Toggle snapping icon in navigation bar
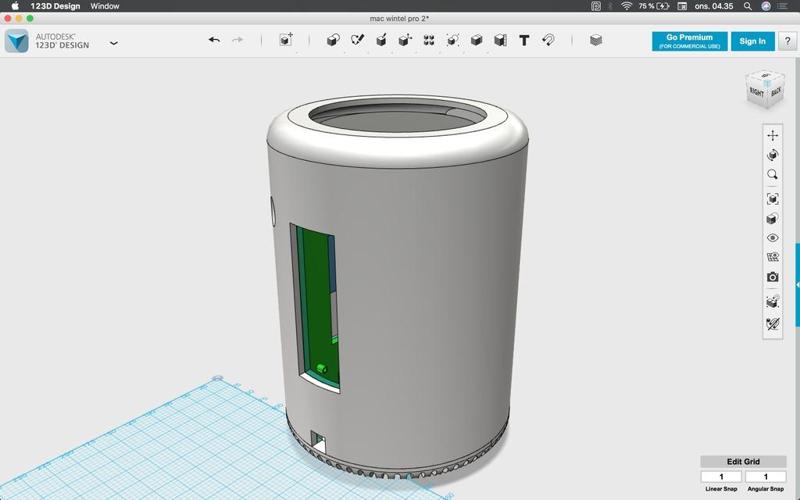The width and height of the screenshot is (800, 500). (772, 324)
